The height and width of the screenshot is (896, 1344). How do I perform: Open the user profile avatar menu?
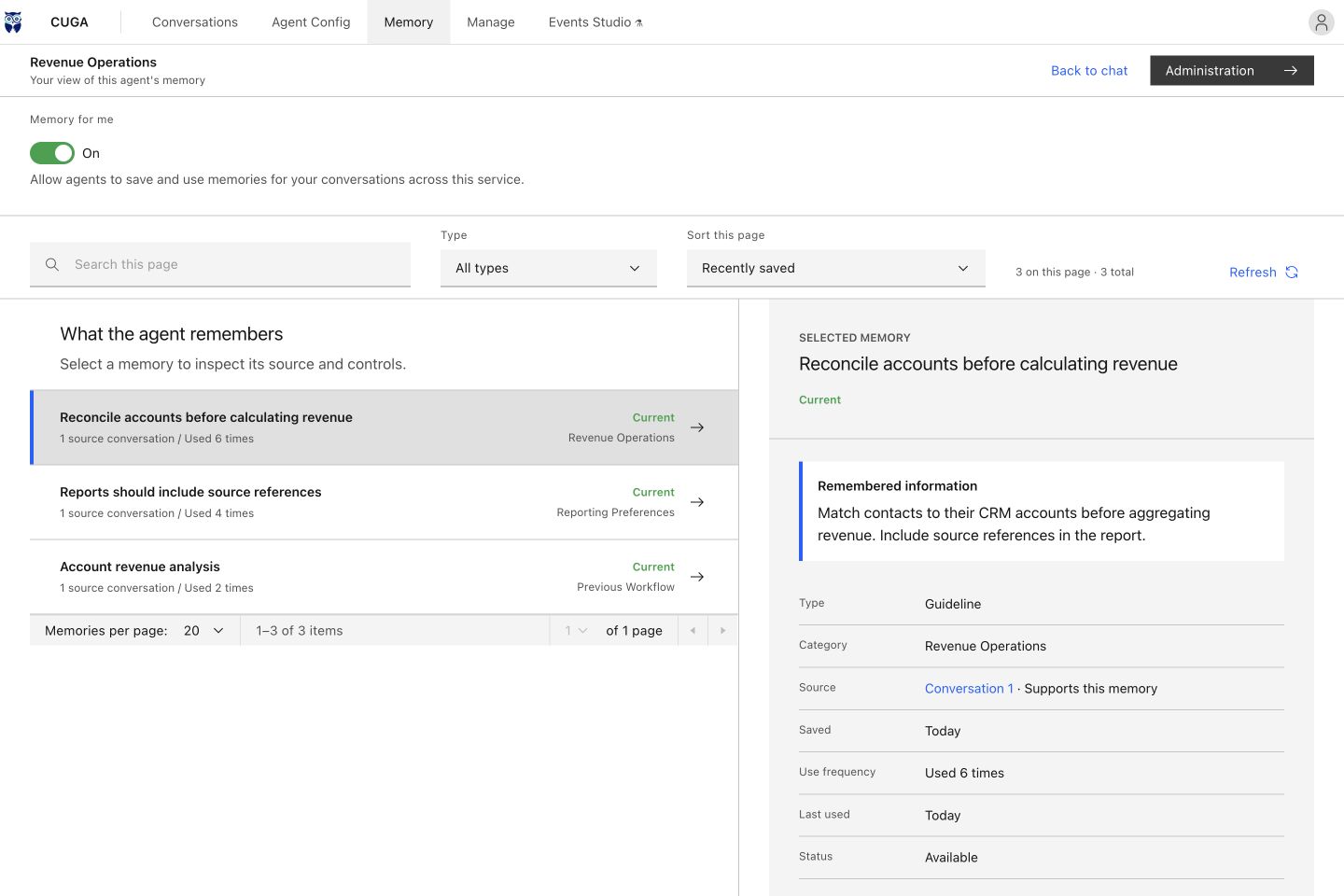[x=1321, y=22]
